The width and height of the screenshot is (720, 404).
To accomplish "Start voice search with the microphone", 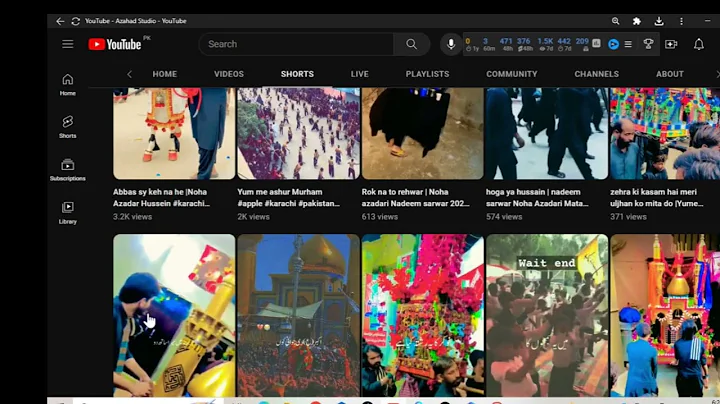I will coord(451,44).
